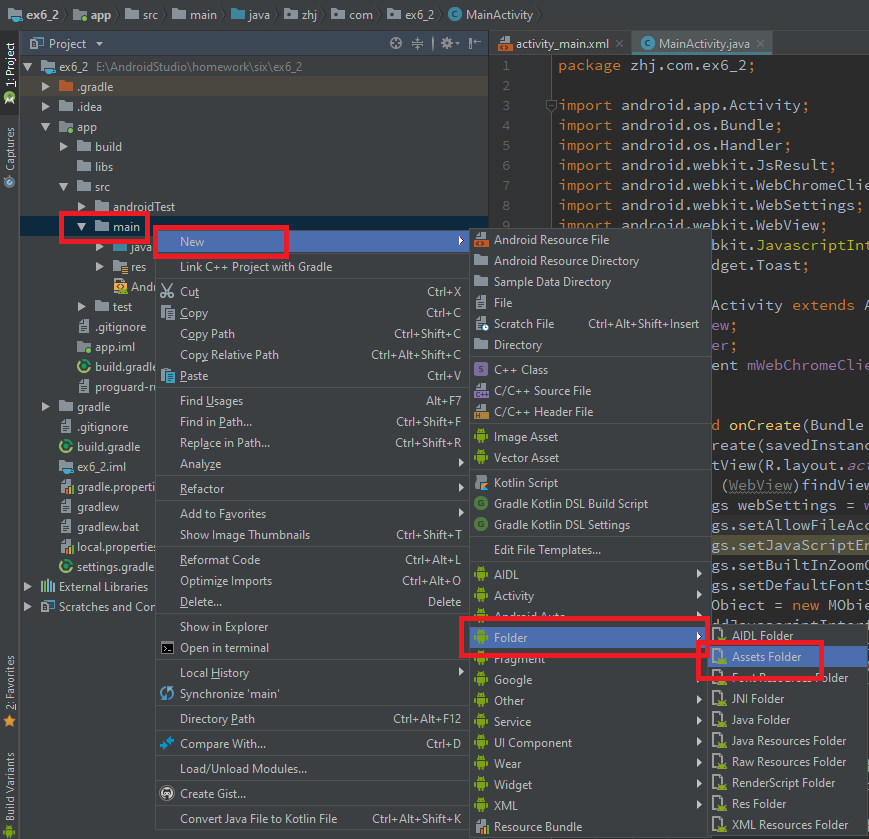Select gradlew.bat in project tree
869x839 pixels.
pos(99,527)
